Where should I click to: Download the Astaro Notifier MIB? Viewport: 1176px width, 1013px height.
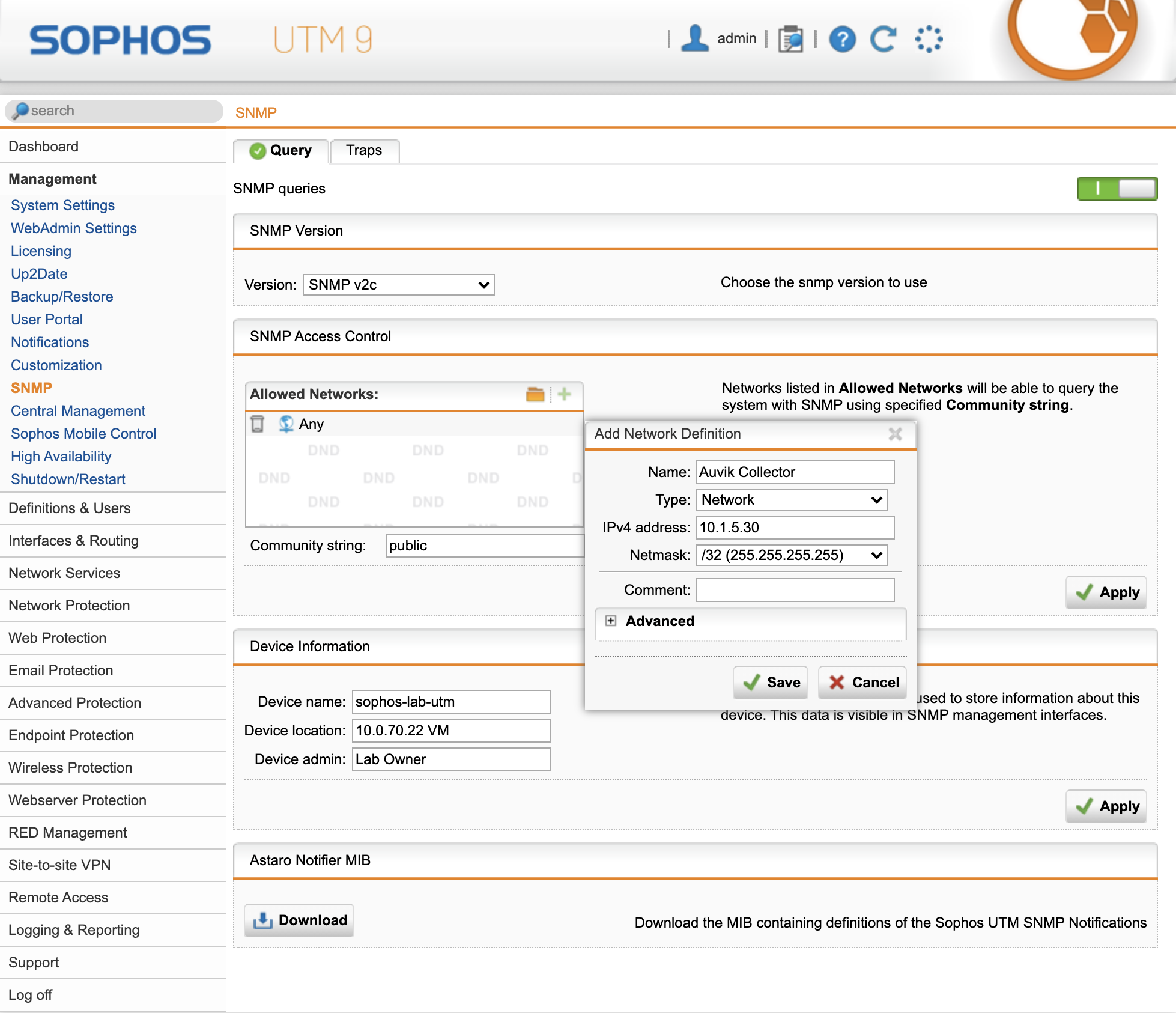tap(299, 920)
